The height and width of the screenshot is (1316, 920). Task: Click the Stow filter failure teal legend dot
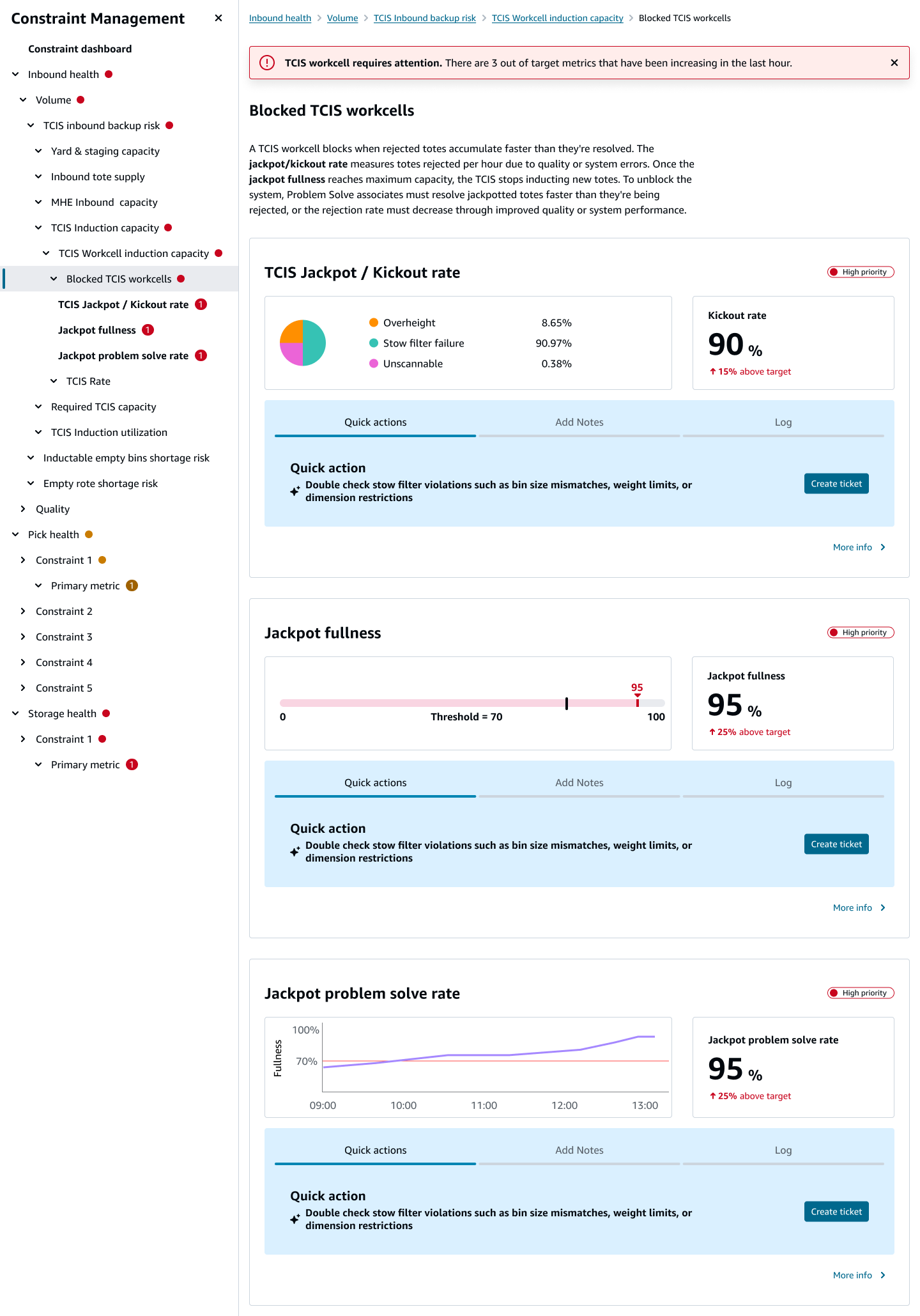pyautogui.click(x=374, y=343)
